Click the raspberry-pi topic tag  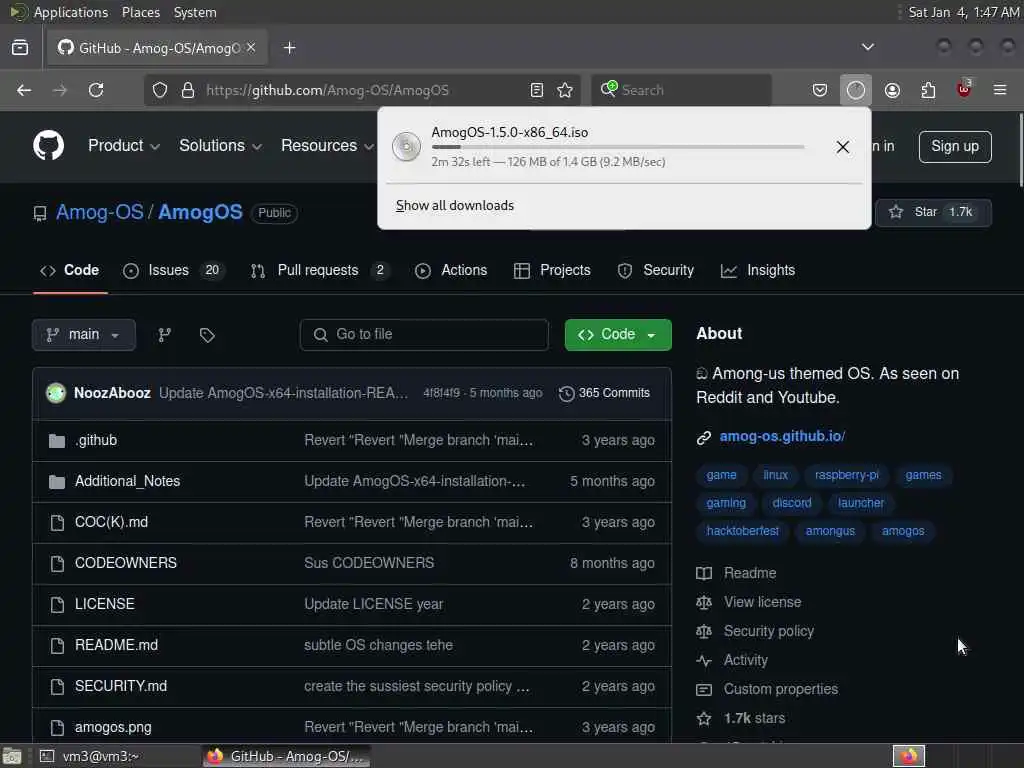point(846,475)
